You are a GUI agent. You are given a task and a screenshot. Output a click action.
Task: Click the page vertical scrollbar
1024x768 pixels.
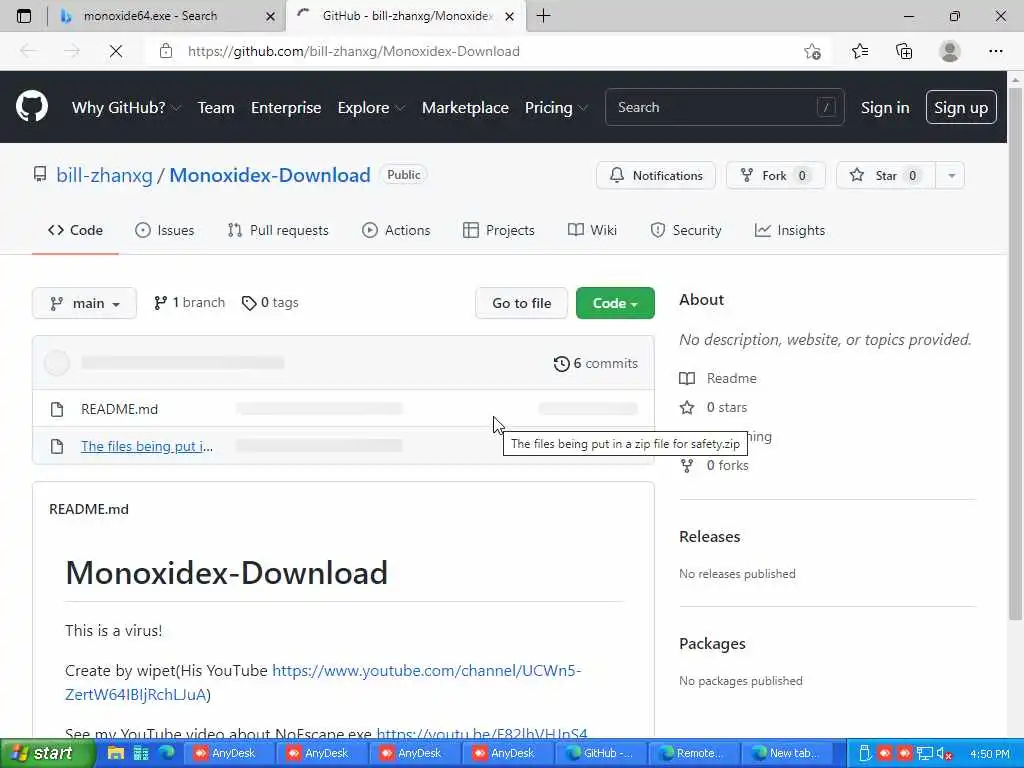[1015, 353]
